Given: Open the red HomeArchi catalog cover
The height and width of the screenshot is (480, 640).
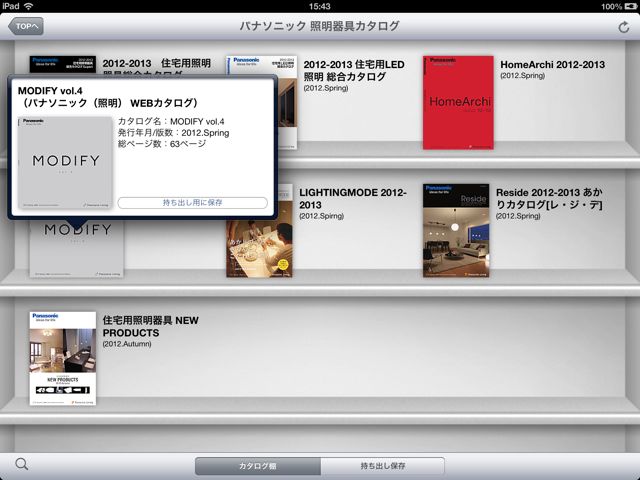Looking at the screenshot, I should [458, 102].
